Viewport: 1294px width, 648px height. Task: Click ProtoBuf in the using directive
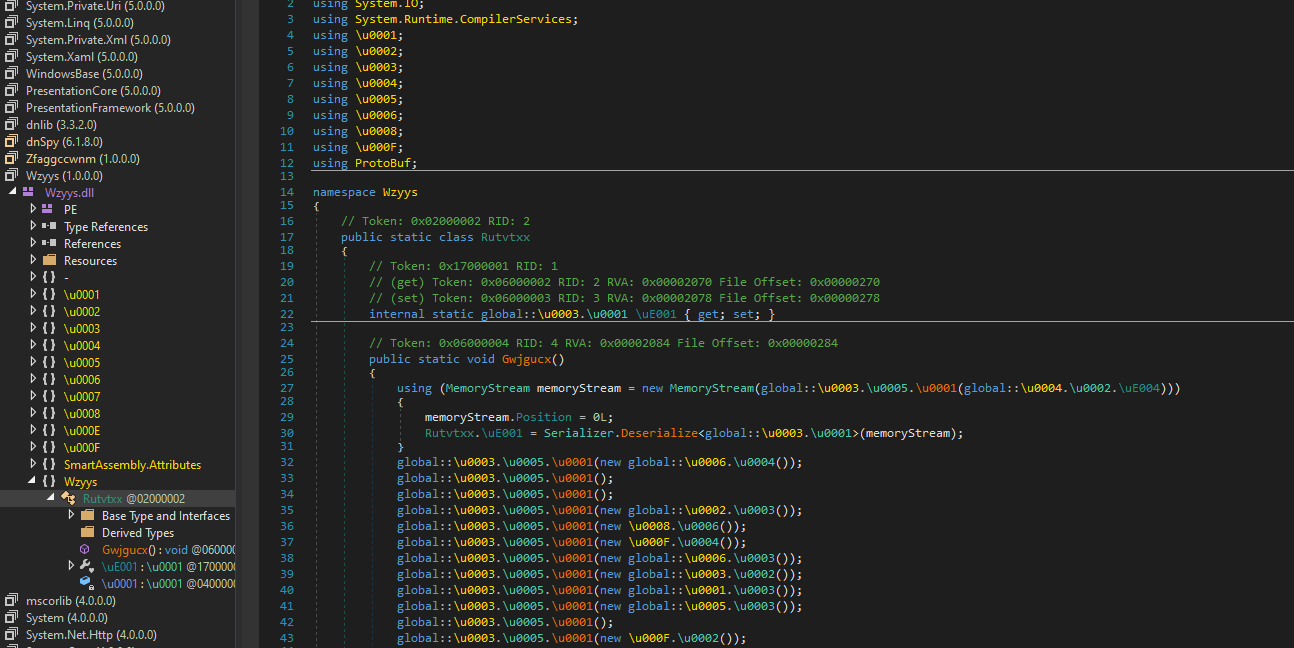point(383,163)
